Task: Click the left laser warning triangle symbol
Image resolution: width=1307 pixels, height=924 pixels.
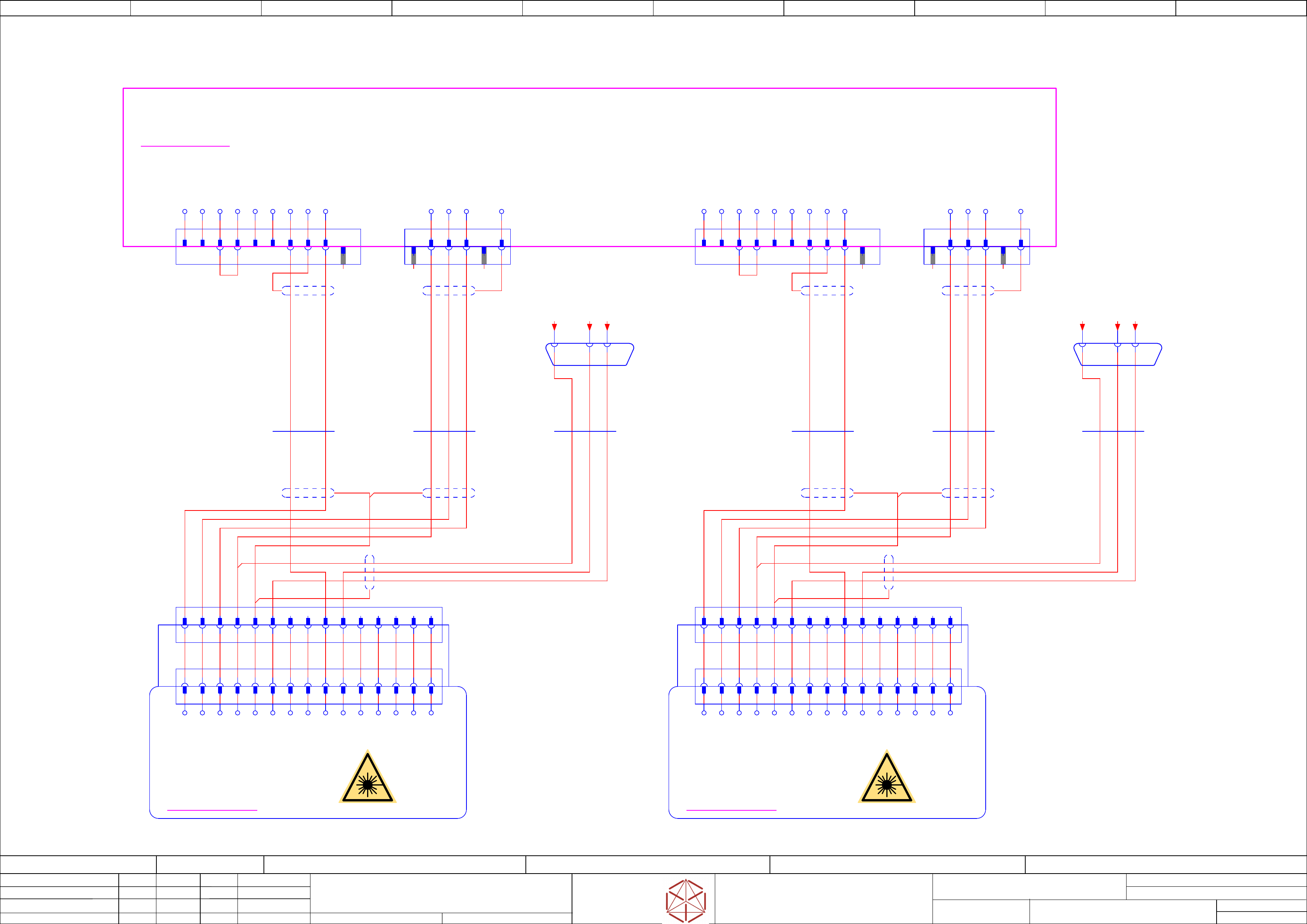Action: pyautogui.click(x=367, y=779)
